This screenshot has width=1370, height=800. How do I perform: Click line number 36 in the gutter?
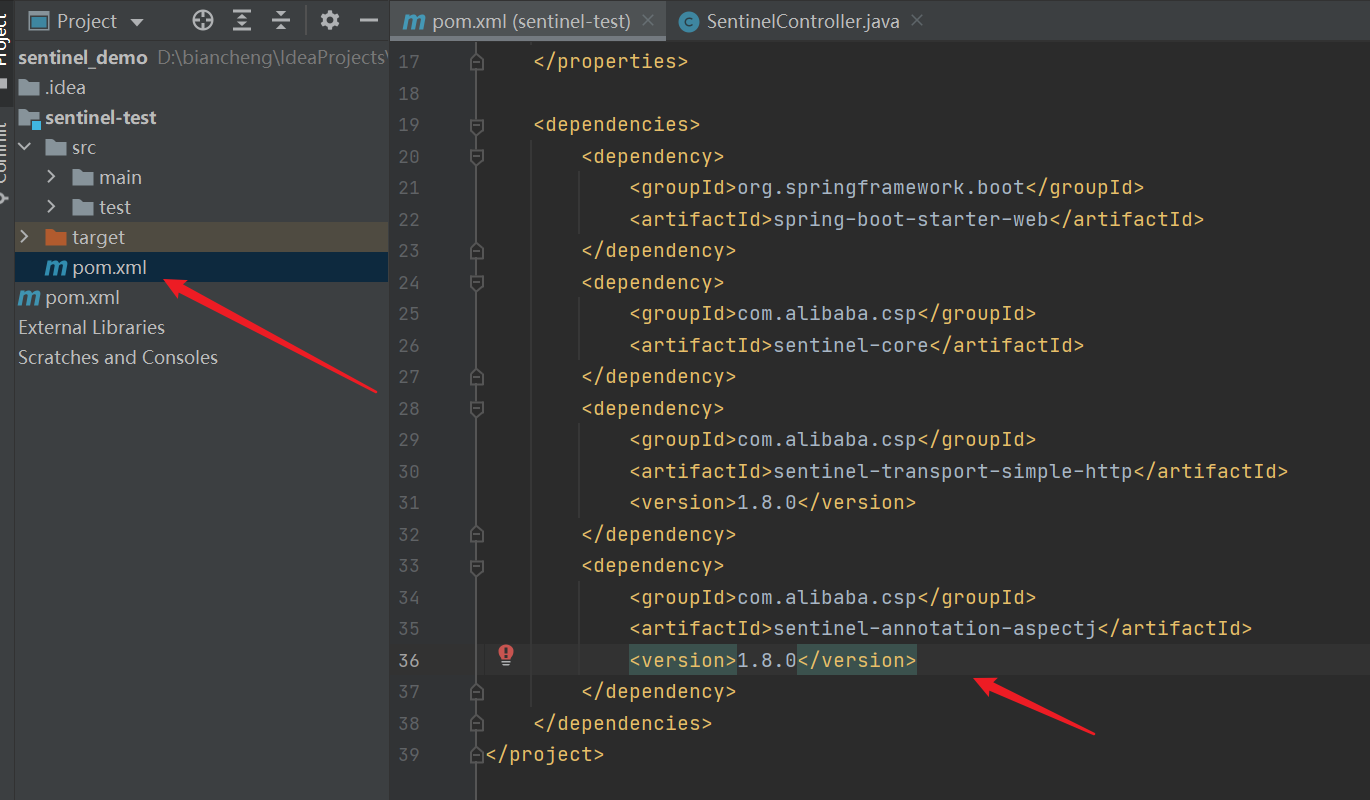[x=409, y=660]
